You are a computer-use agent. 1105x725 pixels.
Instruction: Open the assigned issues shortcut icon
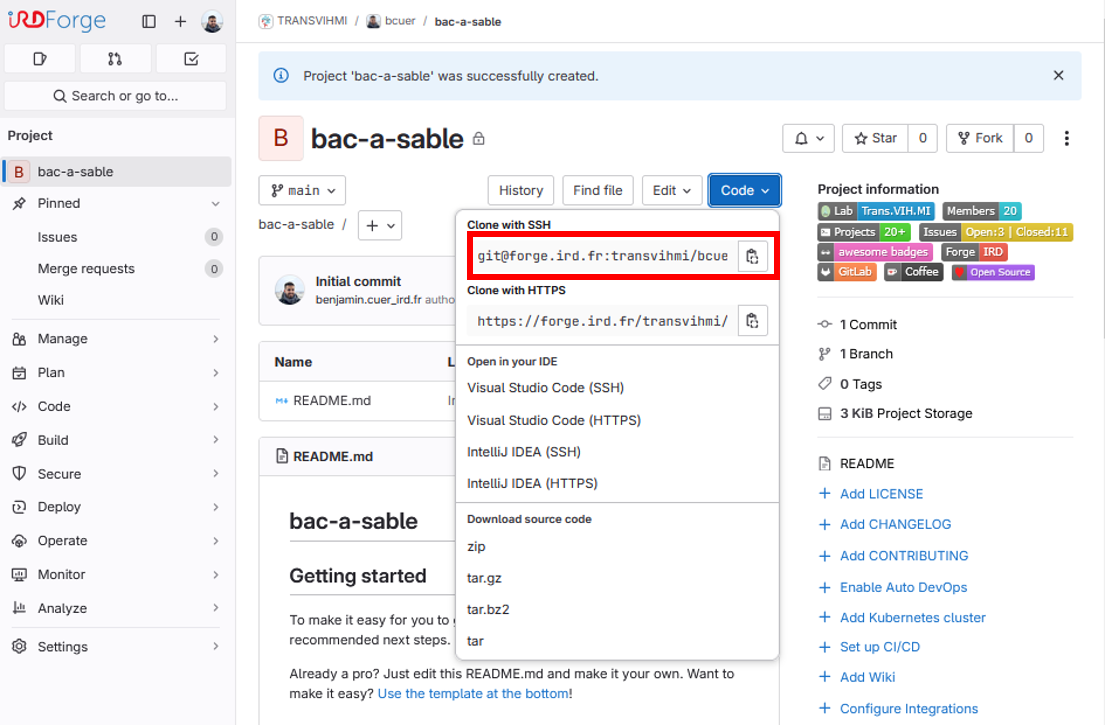click(x=40, y=59)
